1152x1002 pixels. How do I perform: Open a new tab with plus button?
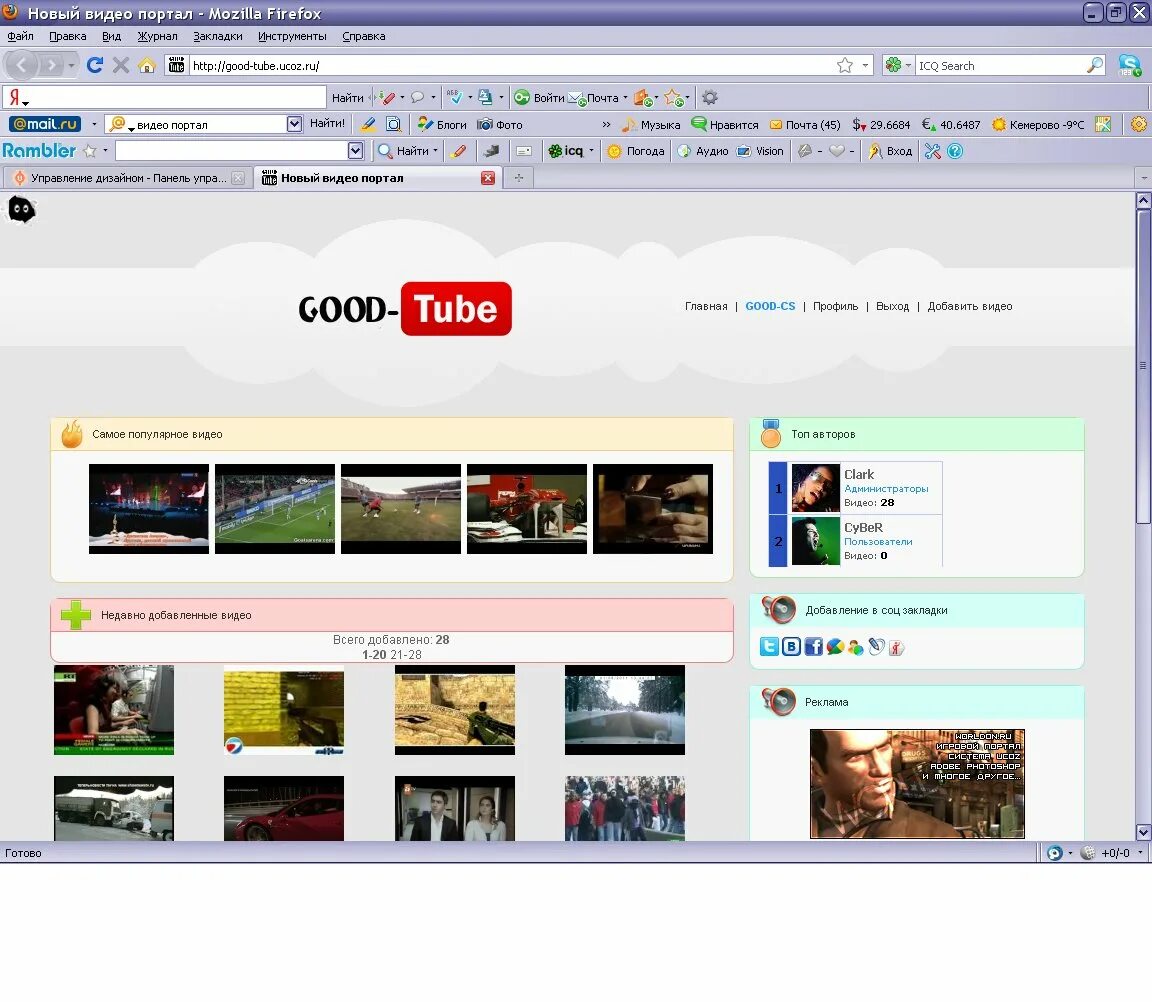coord(519,178)
